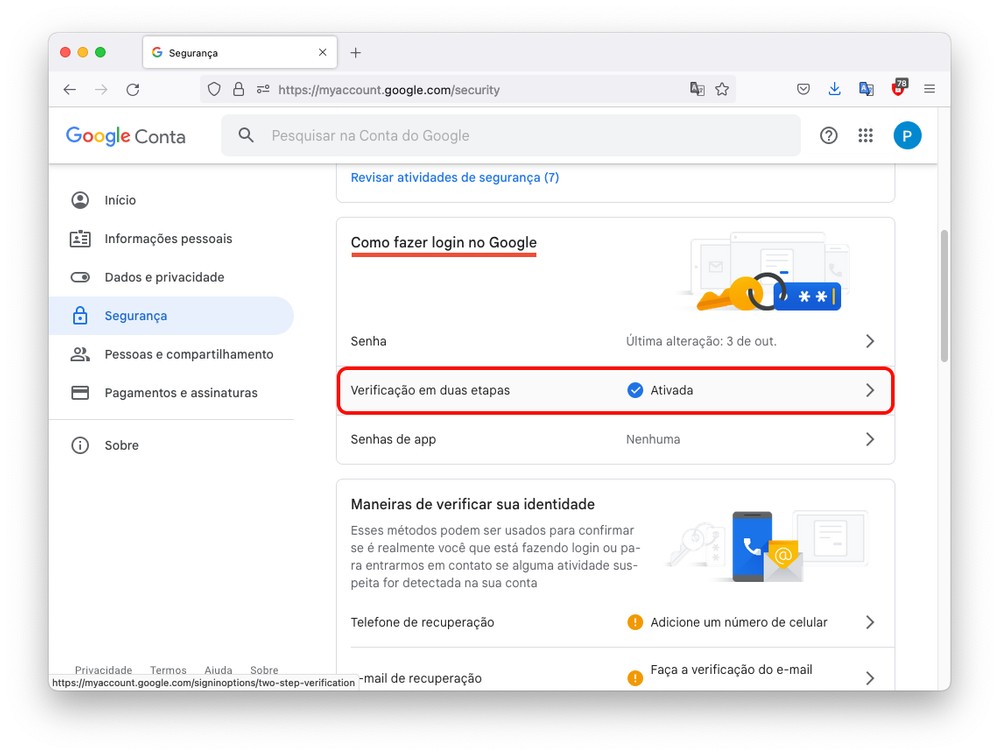Open a new browser tab with plus button

(x=355, y=53)
